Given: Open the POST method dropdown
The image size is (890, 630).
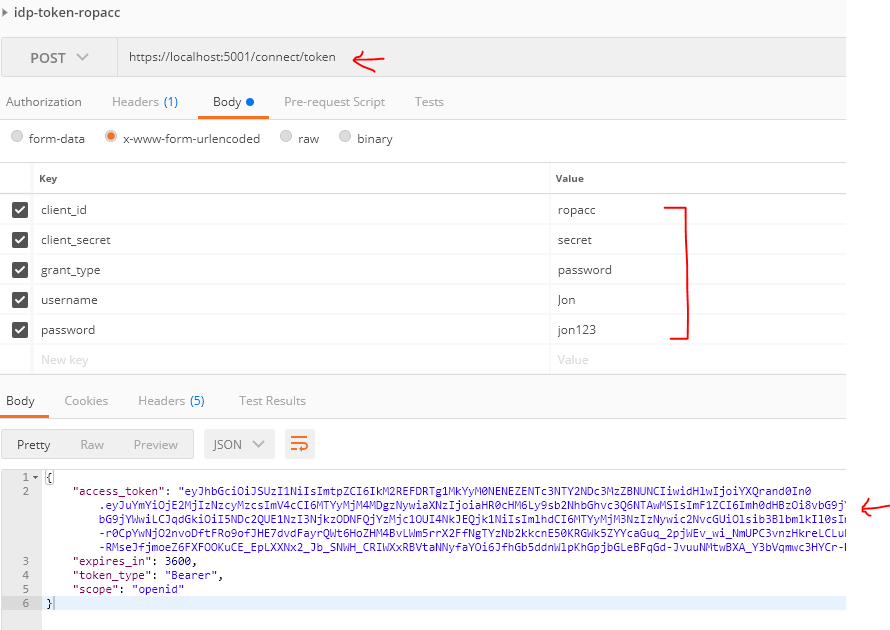Looking at the screenshot, I should click(x=59, y=58).
